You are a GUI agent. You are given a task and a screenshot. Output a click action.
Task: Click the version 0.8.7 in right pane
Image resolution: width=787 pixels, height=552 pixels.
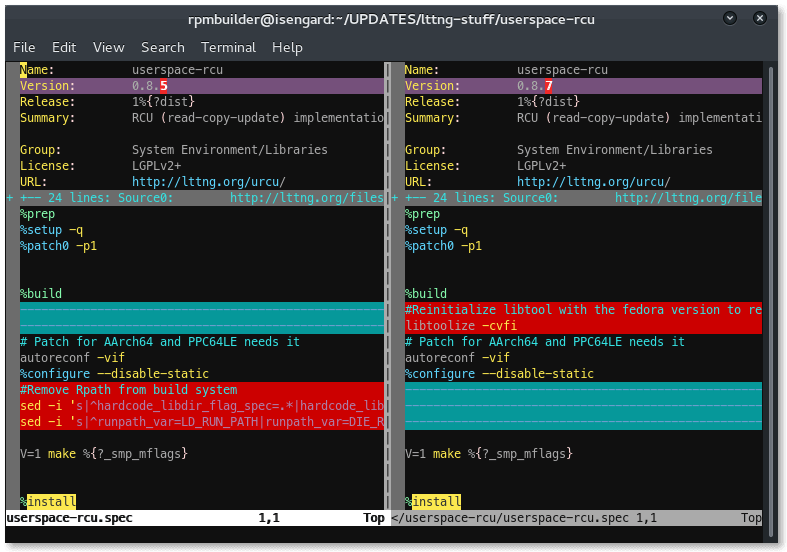pyautogui.click(x=535, y=86)
